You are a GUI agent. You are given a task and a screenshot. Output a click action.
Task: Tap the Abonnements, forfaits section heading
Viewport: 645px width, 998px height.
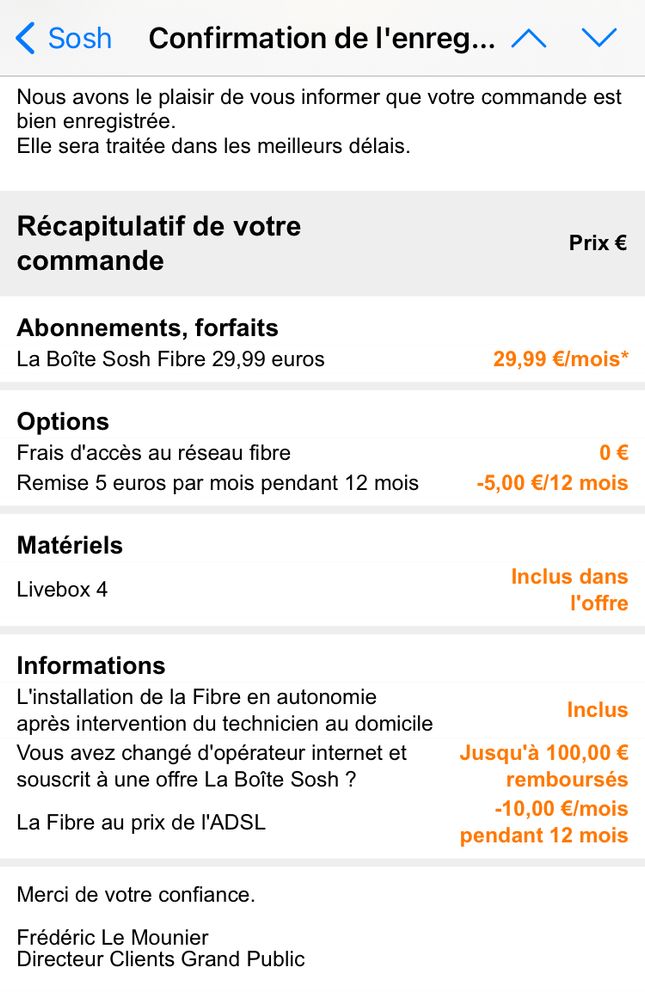point(148,328)
